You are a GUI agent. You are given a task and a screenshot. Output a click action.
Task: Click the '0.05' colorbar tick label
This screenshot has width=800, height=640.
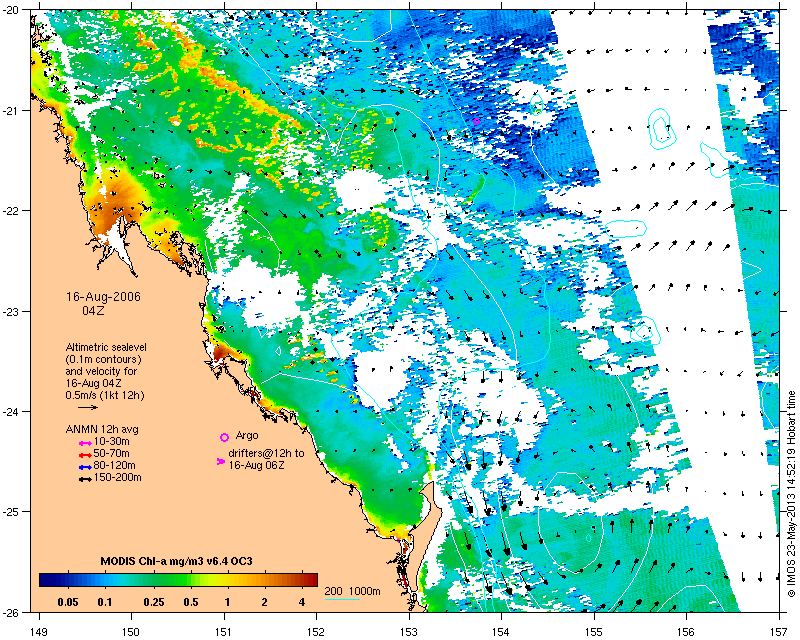click(x=68, y=602)
